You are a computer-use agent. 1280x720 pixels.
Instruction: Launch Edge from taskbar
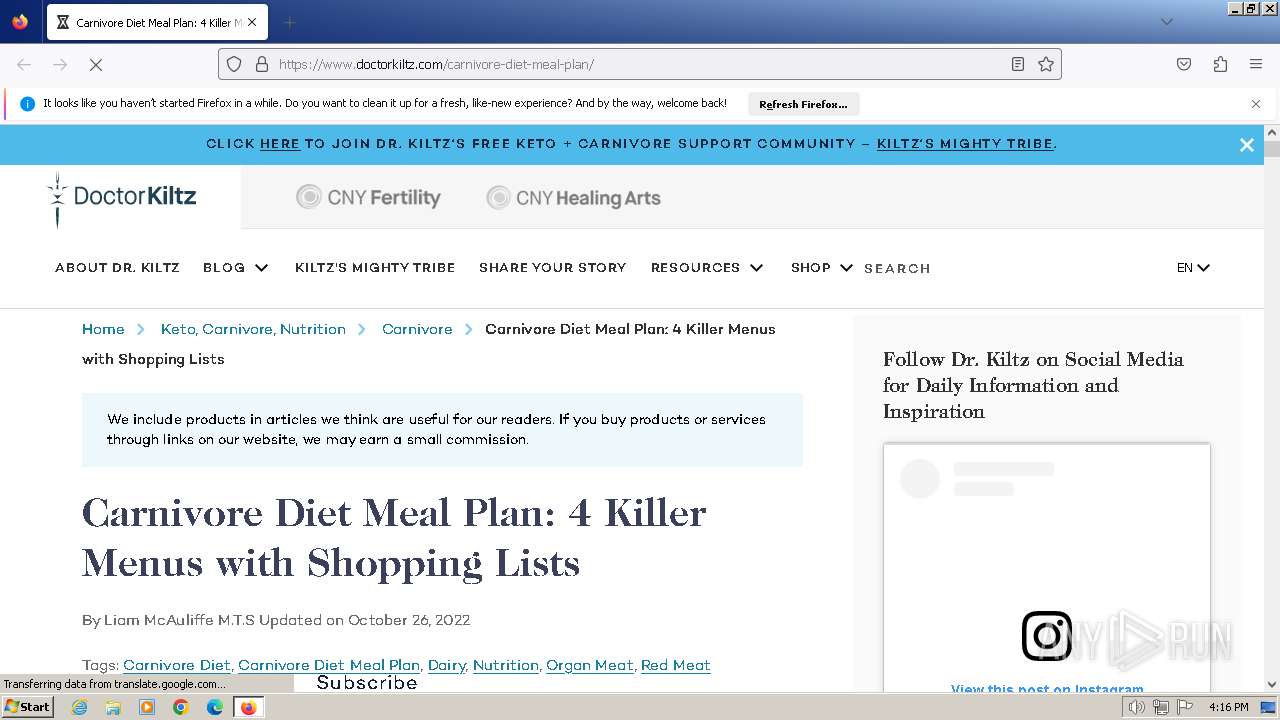(215, 707)
